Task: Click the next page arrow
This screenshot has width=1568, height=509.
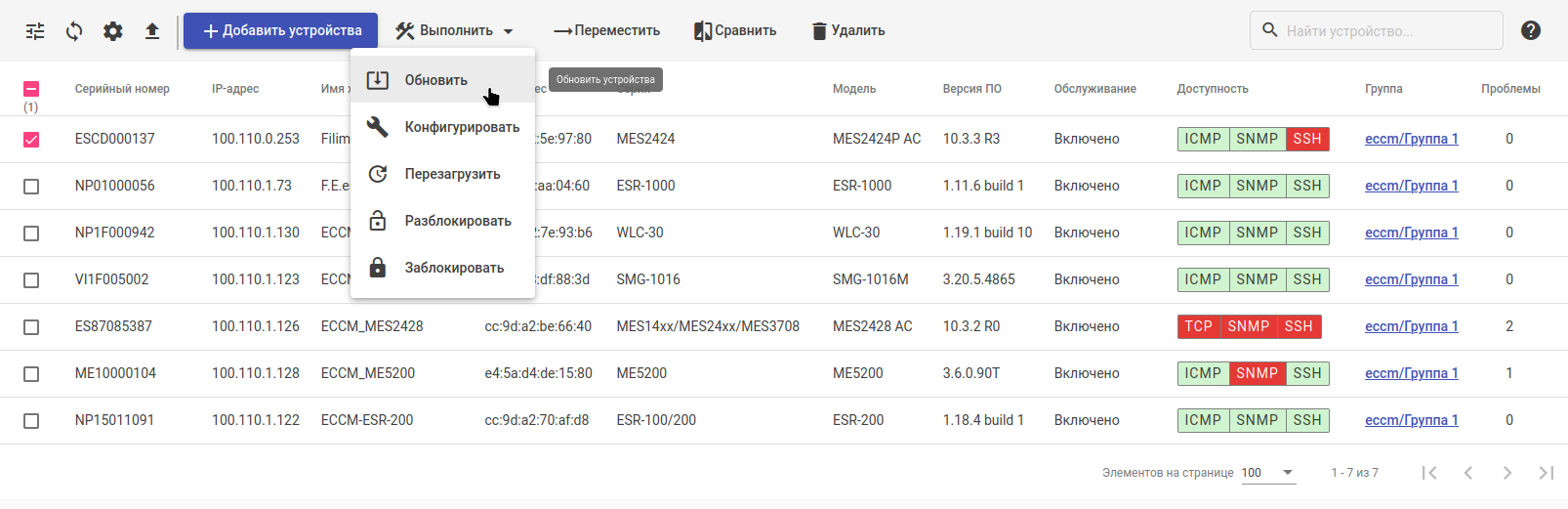Action: [1507, 473]
